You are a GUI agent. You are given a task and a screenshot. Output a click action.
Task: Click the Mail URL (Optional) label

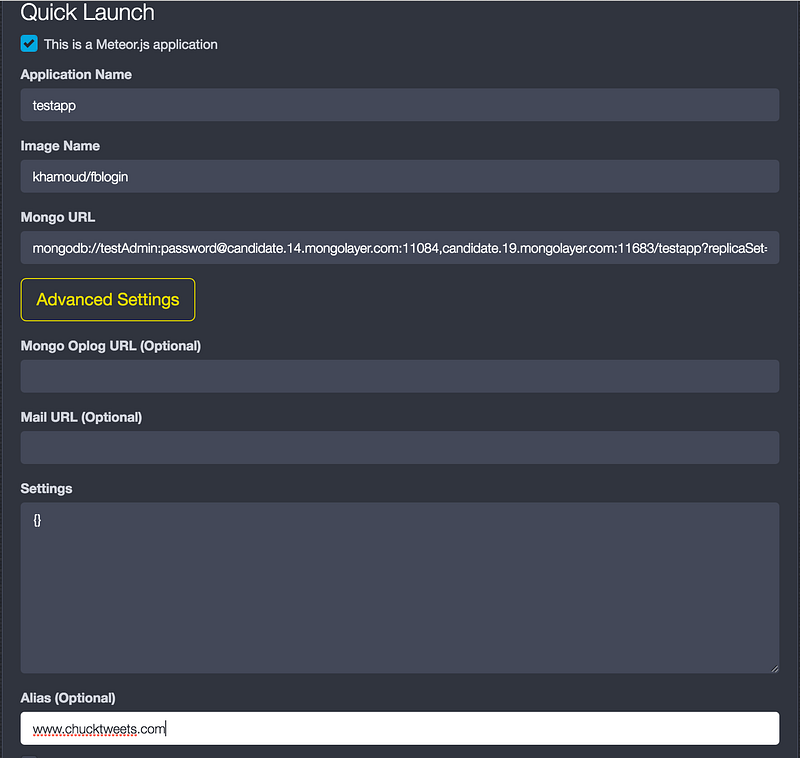81,417
